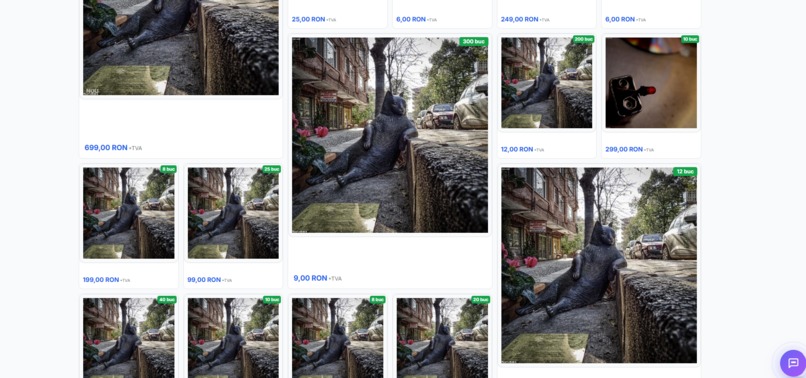Viewport: 806px width, 378px height.
Task: Open the cat statue image priced 699,00 RON
Action: [181, 47]
